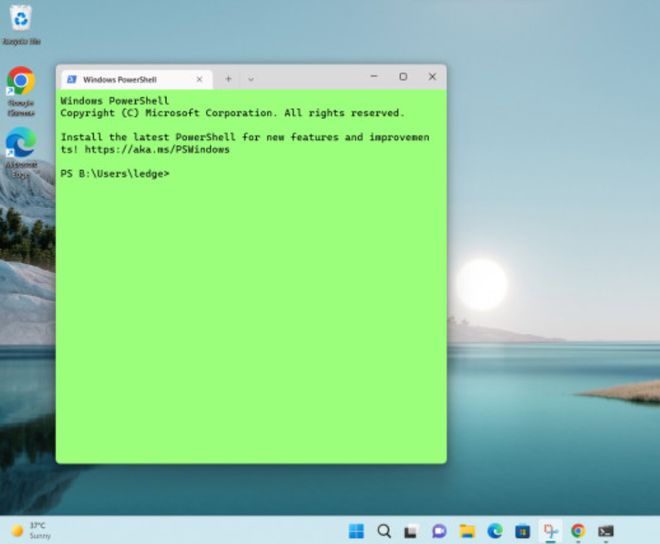Open the weather widget showing Sunny

pyautogui.click(x=31, y=531)
